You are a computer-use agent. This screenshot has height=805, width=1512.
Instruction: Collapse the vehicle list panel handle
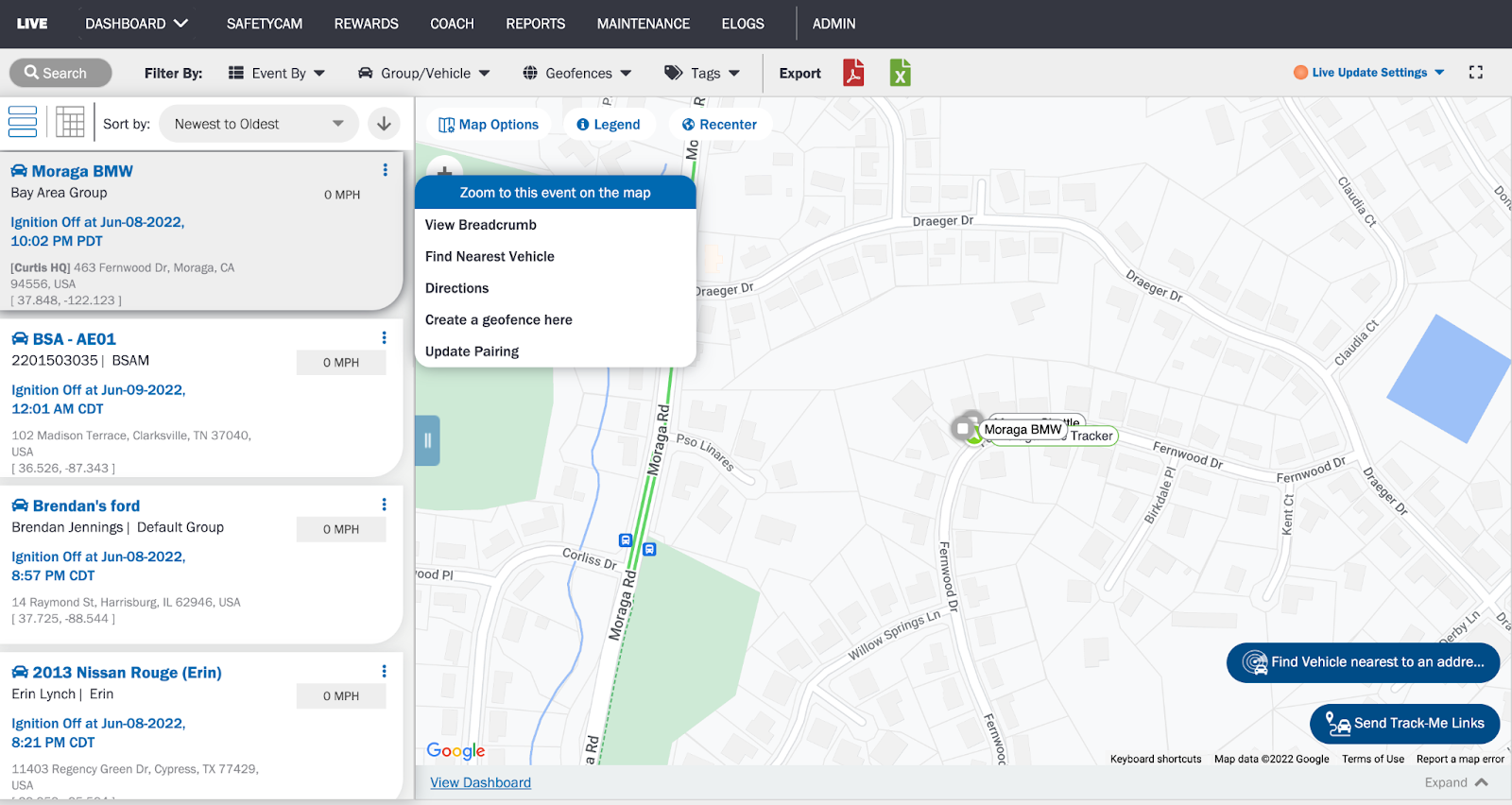pyautogui.click(x=427, y=440)
